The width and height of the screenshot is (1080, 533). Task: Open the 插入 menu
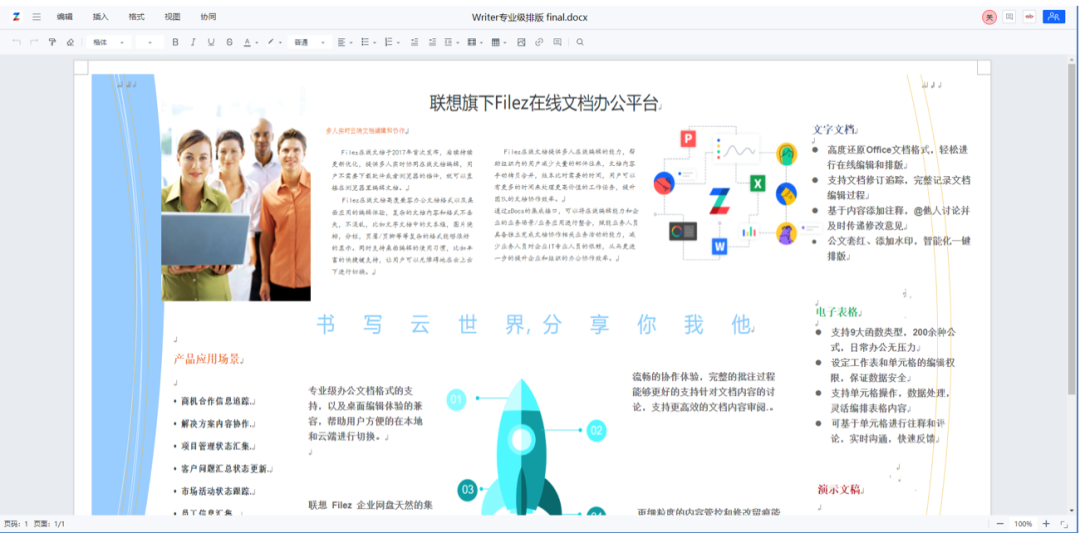click(101, 17)
